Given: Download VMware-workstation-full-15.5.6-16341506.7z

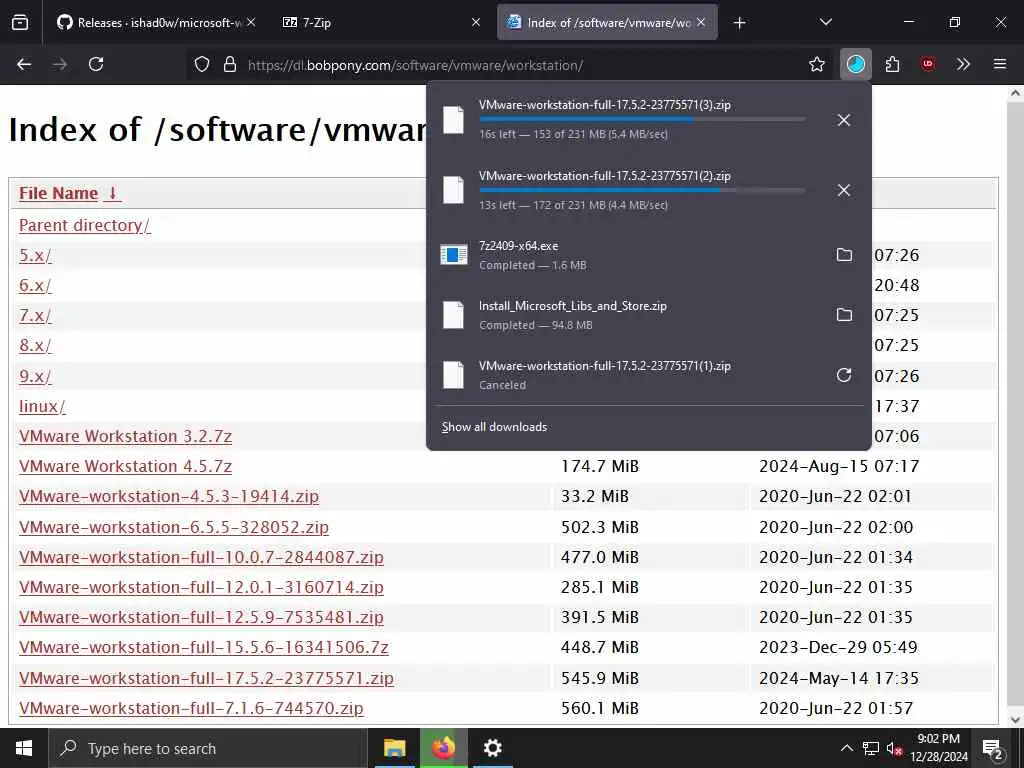Looking at the screenshot, I should pos(204,647).
